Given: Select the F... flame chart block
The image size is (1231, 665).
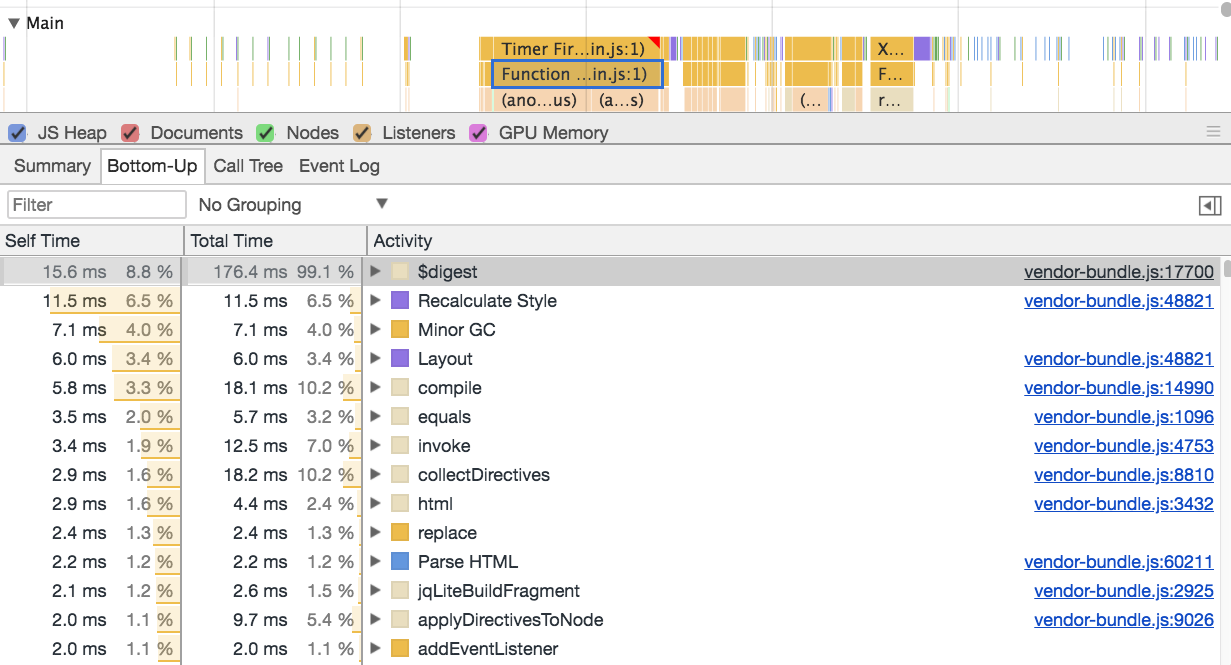Looking at the screenshot, I should point(890,74).
